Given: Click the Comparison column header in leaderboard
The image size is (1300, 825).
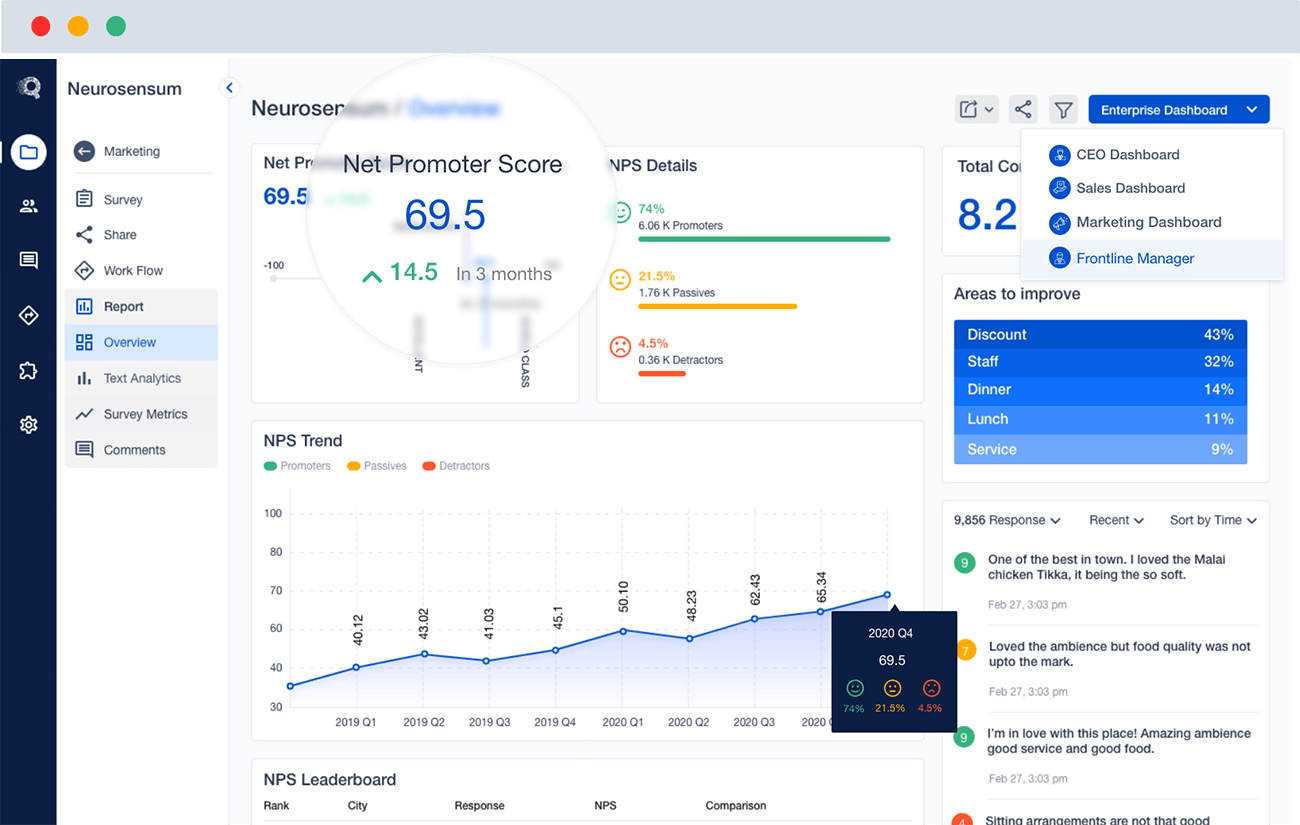Looking at the screenshot, I should [x=736, y=805].
